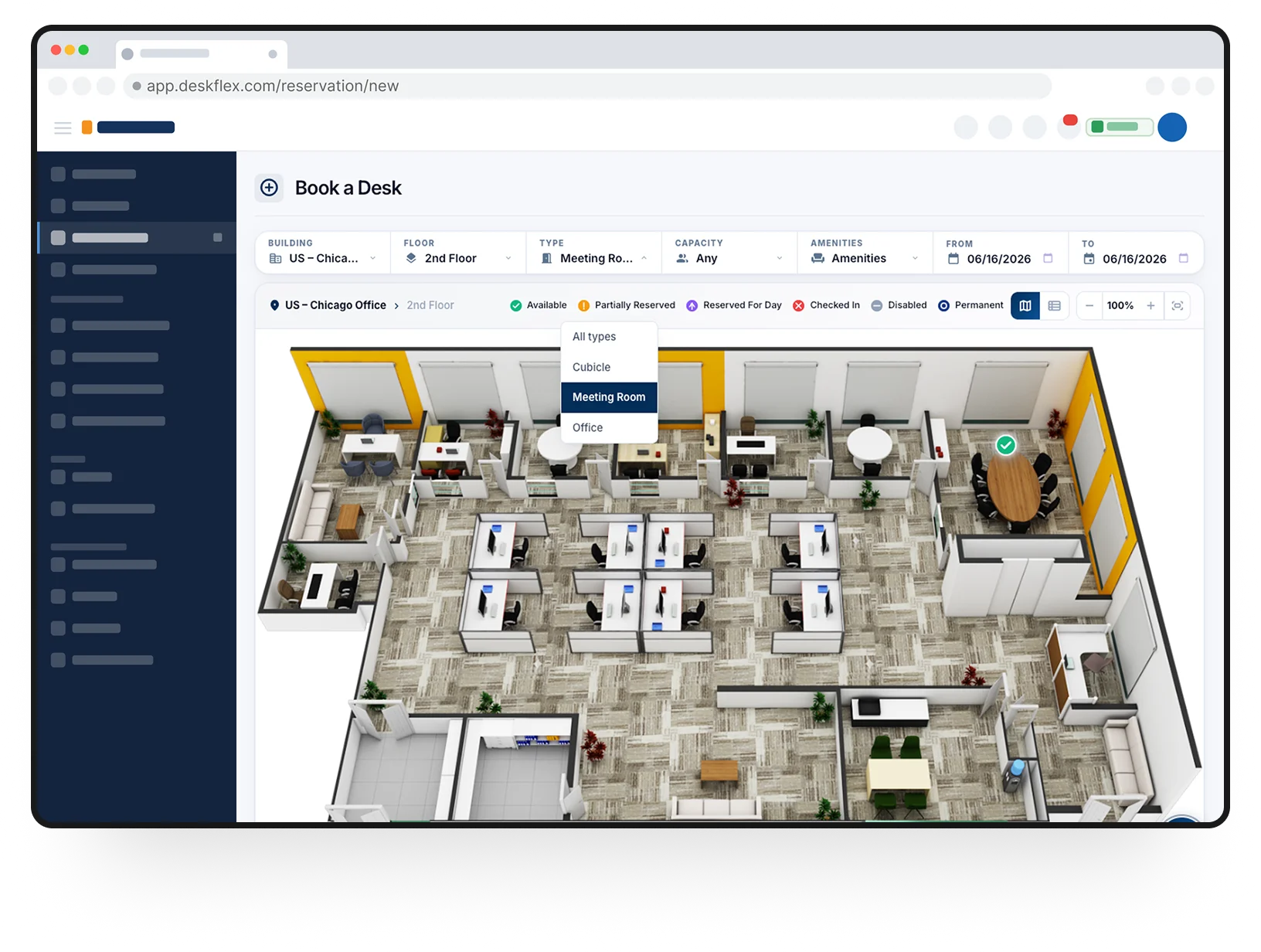Image resolution: width=1261 pixels, height=952 pixels.
Task: Choose Cubicle in the type menu
Action: (x=609, y=367)
